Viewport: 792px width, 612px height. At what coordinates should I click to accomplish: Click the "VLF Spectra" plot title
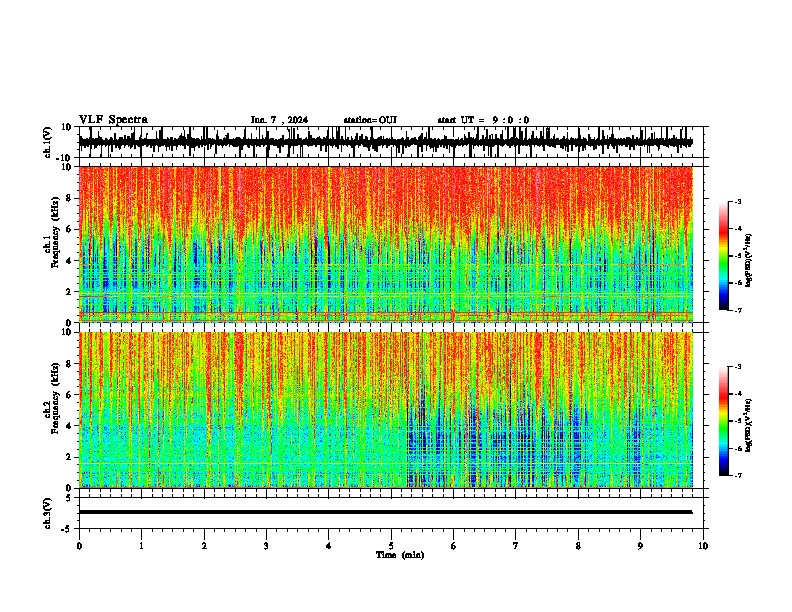point(113,120)
